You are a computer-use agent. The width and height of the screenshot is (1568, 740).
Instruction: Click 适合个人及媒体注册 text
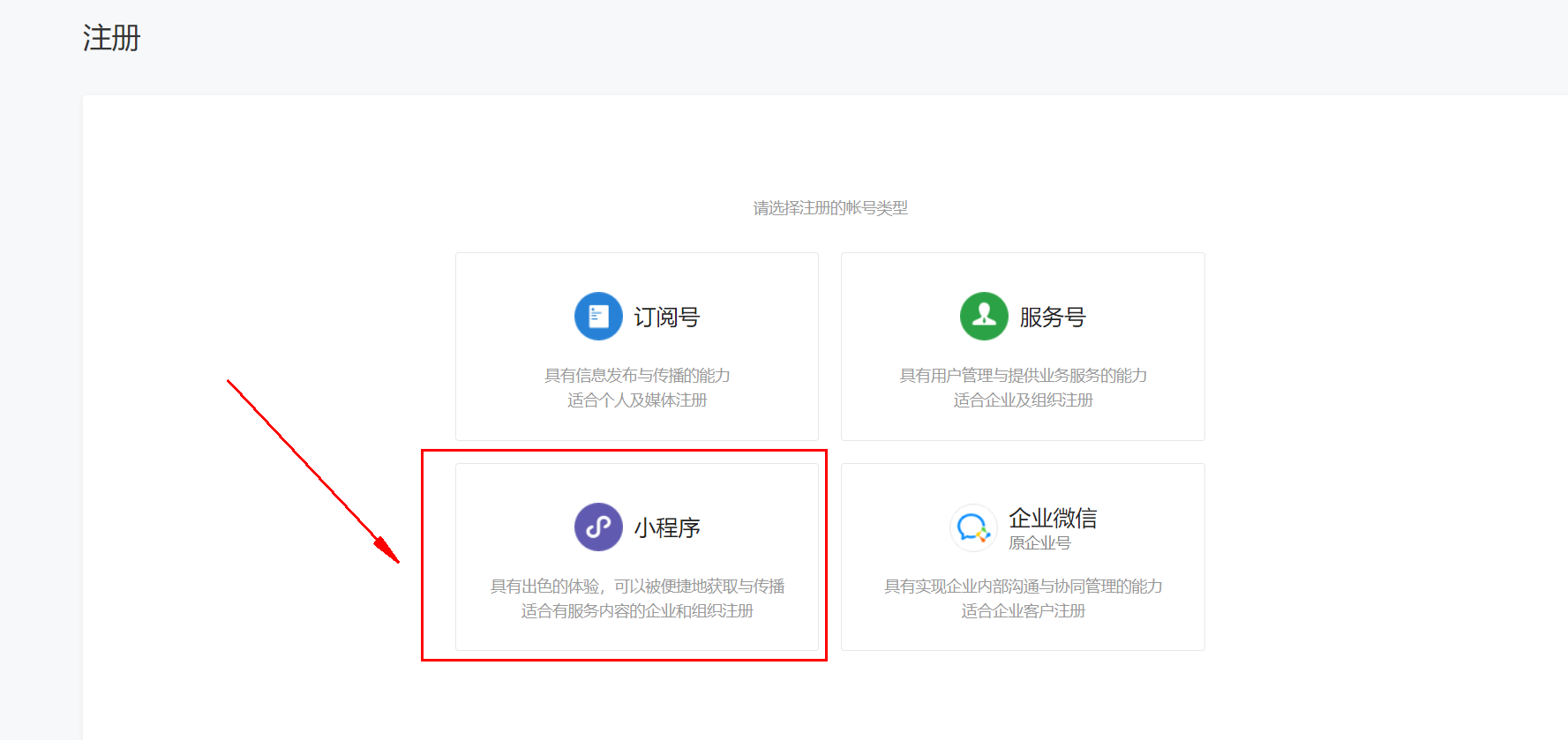[x=637, y=400]
